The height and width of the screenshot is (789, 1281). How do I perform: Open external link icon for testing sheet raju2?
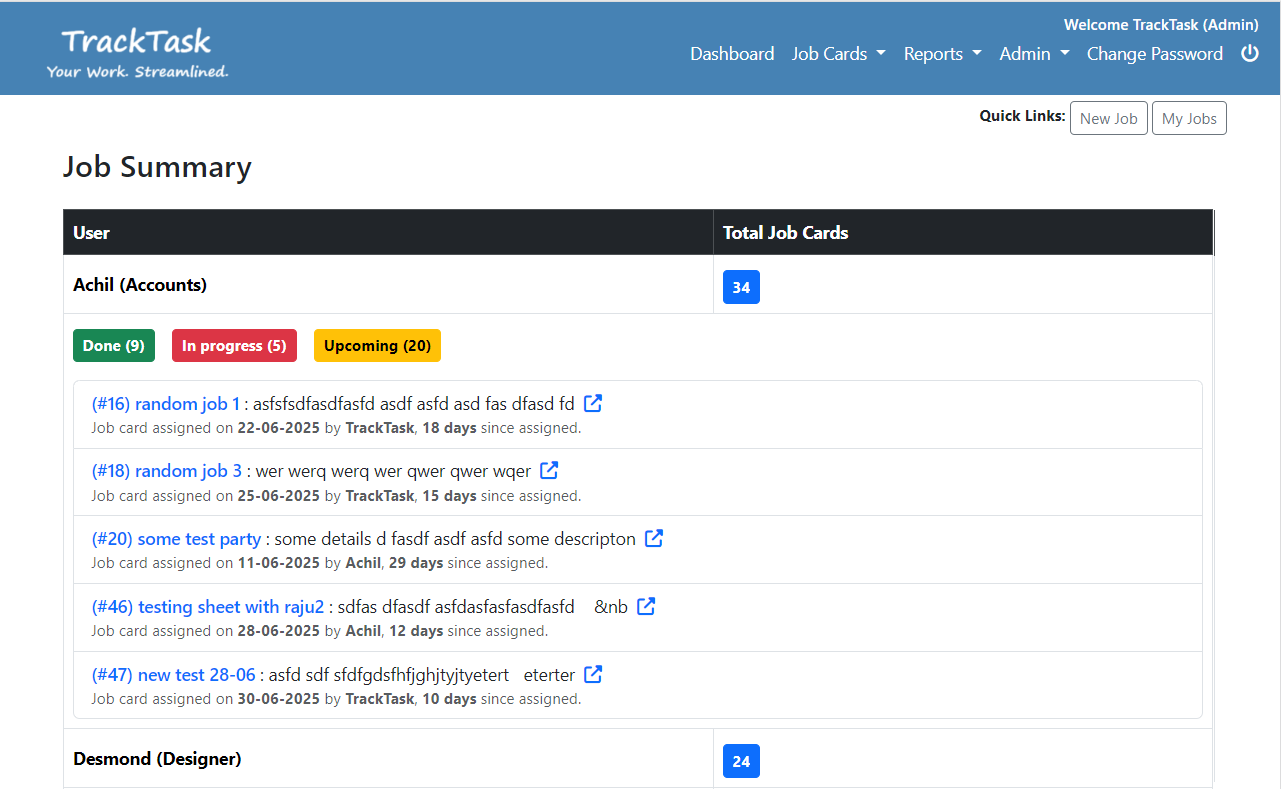[646, 606]
